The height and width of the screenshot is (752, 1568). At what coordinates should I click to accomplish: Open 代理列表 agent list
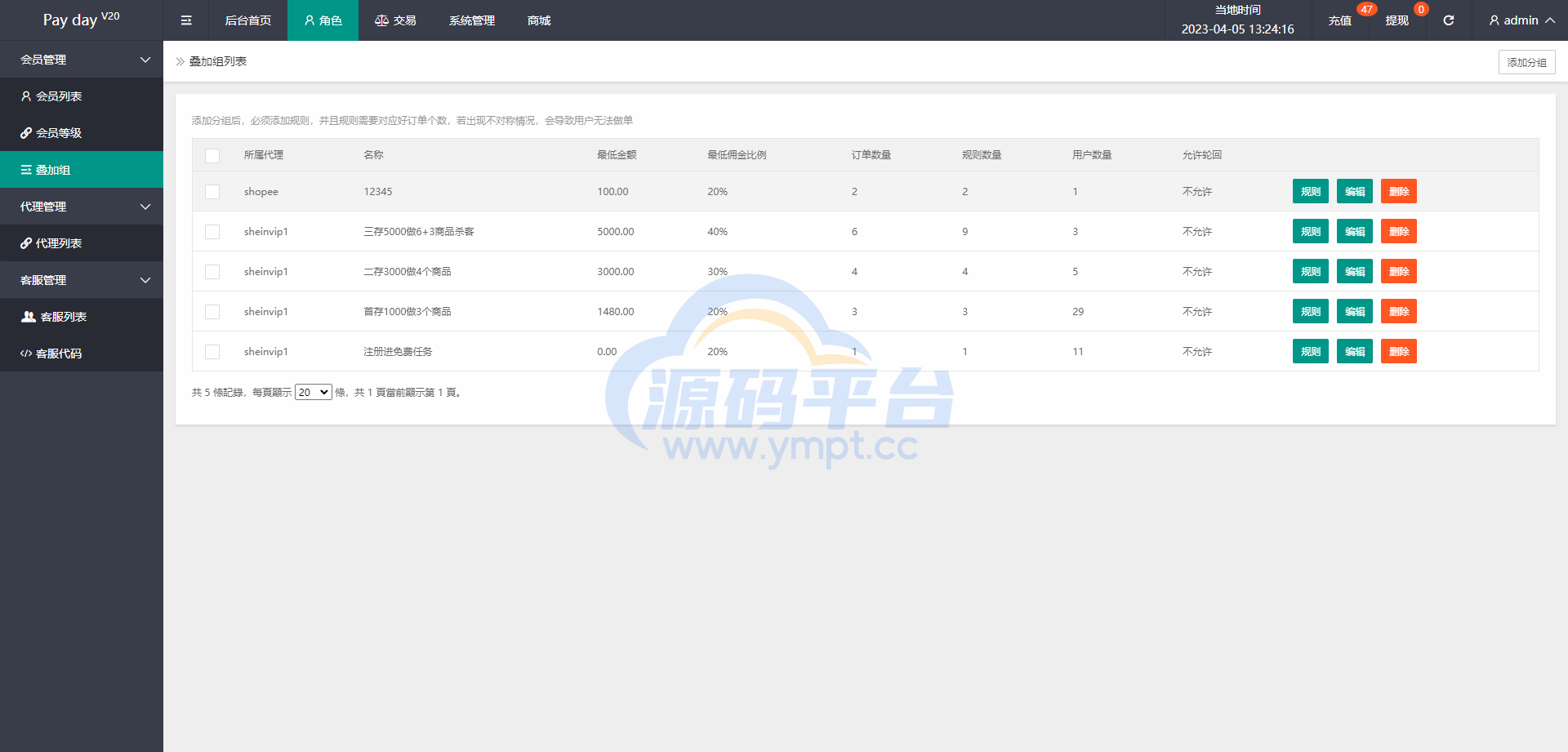[x=82, y=243]
